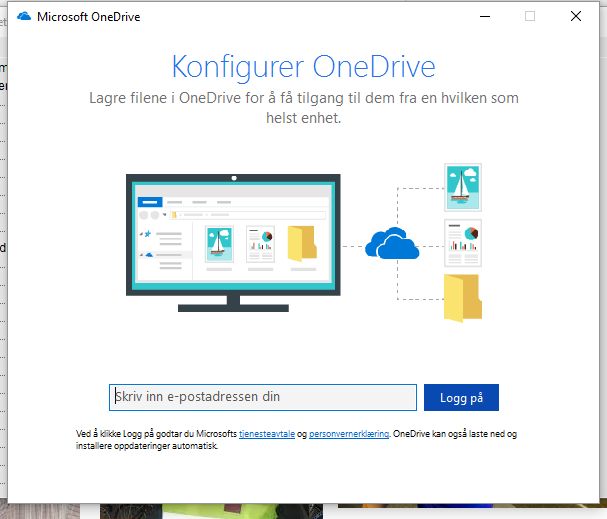Click the e-postadresse input field
The width and height of the screenshot is (607, 519).
[x=263, y=397]
